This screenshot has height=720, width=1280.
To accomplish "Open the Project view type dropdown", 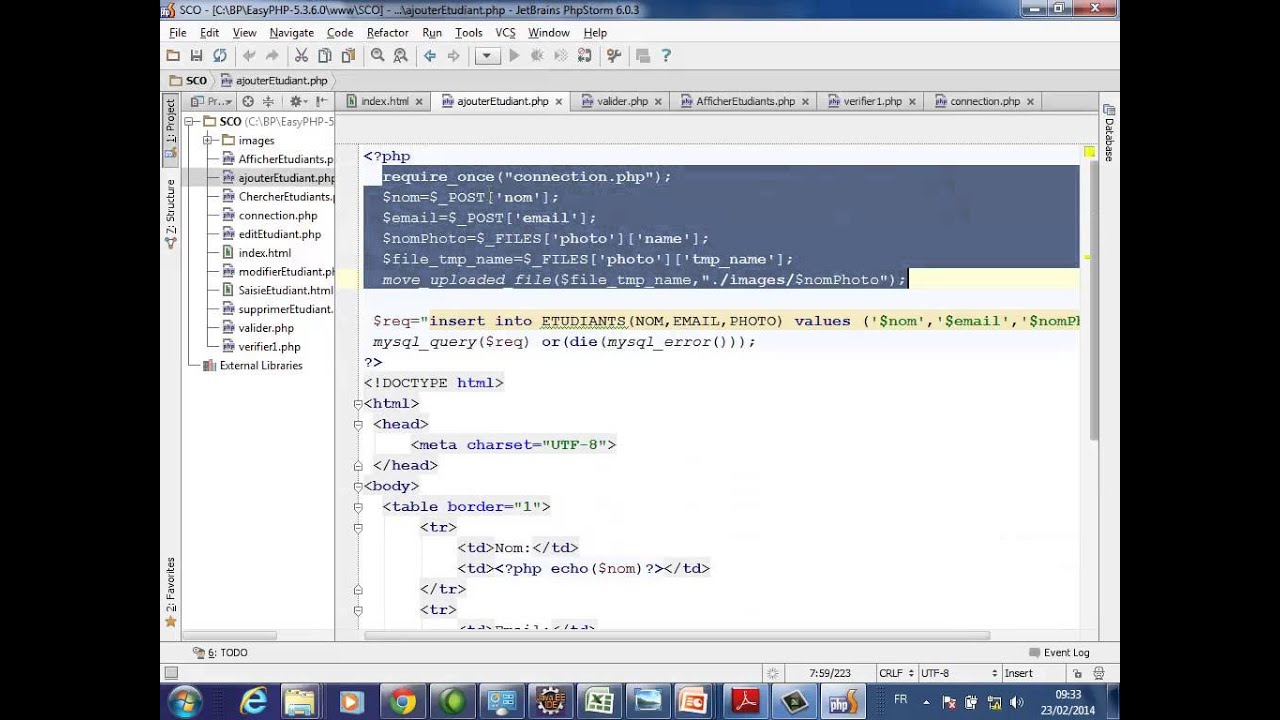I will 211,101.
